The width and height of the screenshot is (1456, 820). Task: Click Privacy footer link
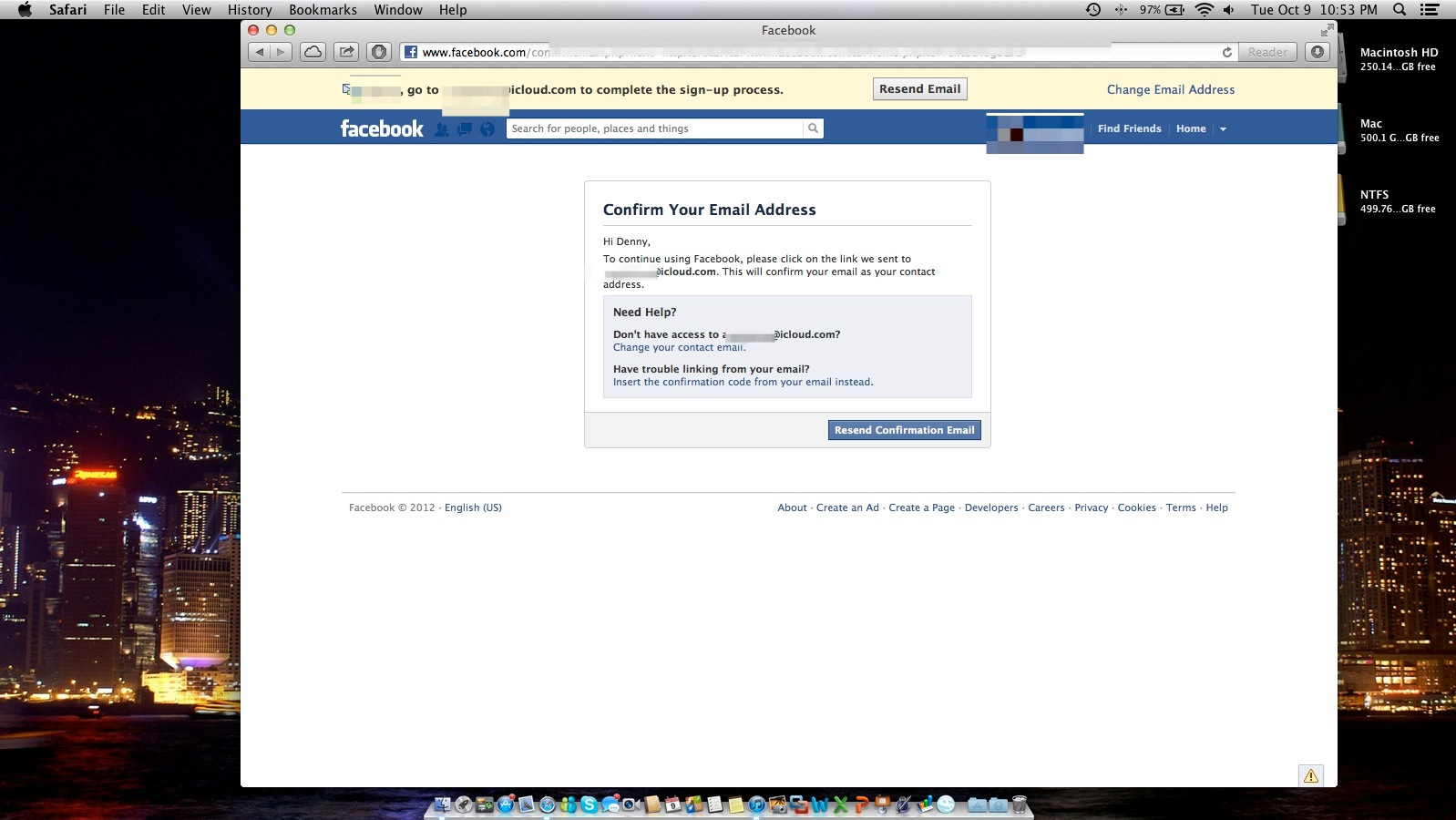[x=1091, y=507]
